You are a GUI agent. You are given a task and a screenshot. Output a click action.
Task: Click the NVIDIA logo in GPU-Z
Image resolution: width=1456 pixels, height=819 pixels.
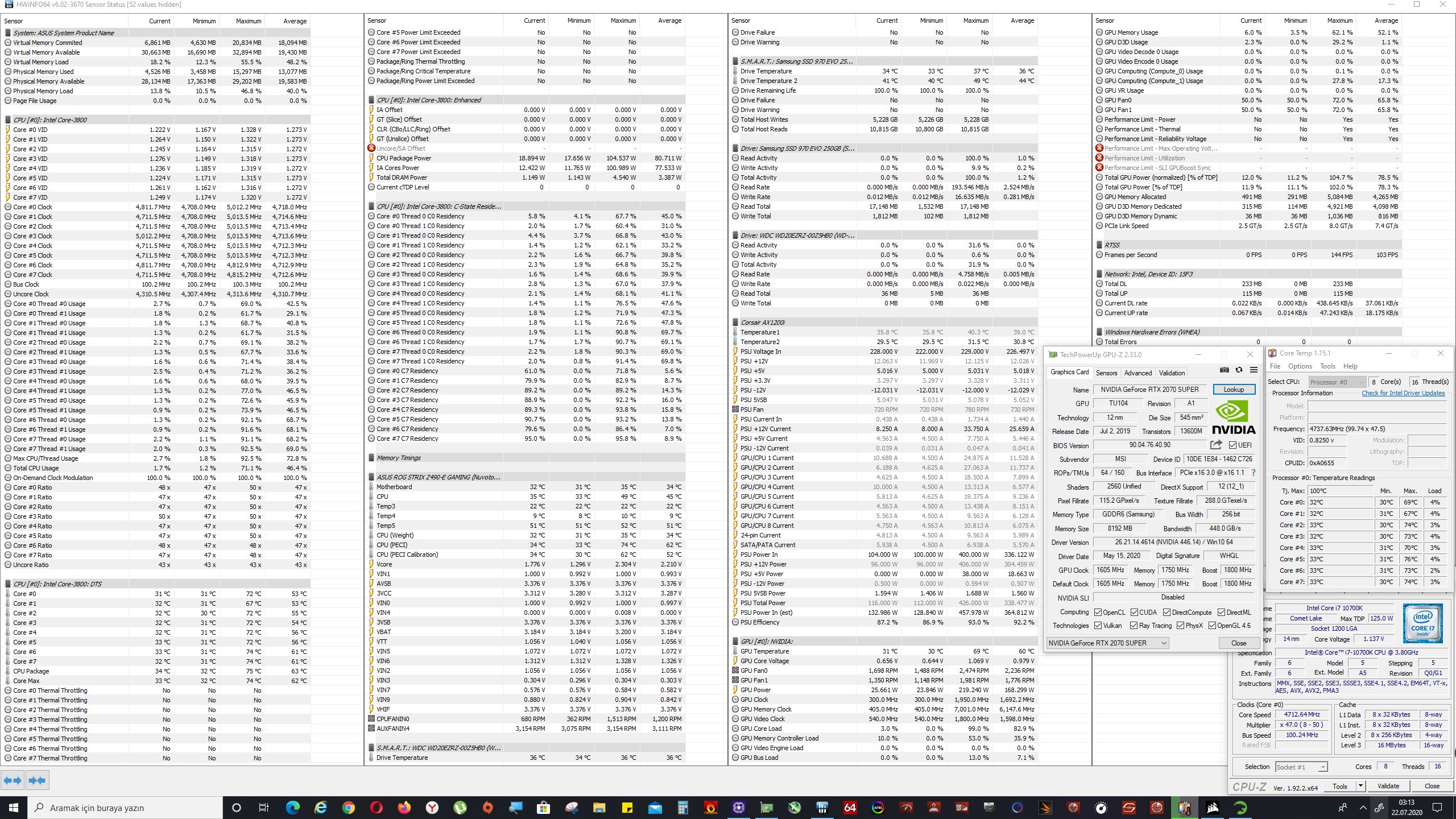1233,417
